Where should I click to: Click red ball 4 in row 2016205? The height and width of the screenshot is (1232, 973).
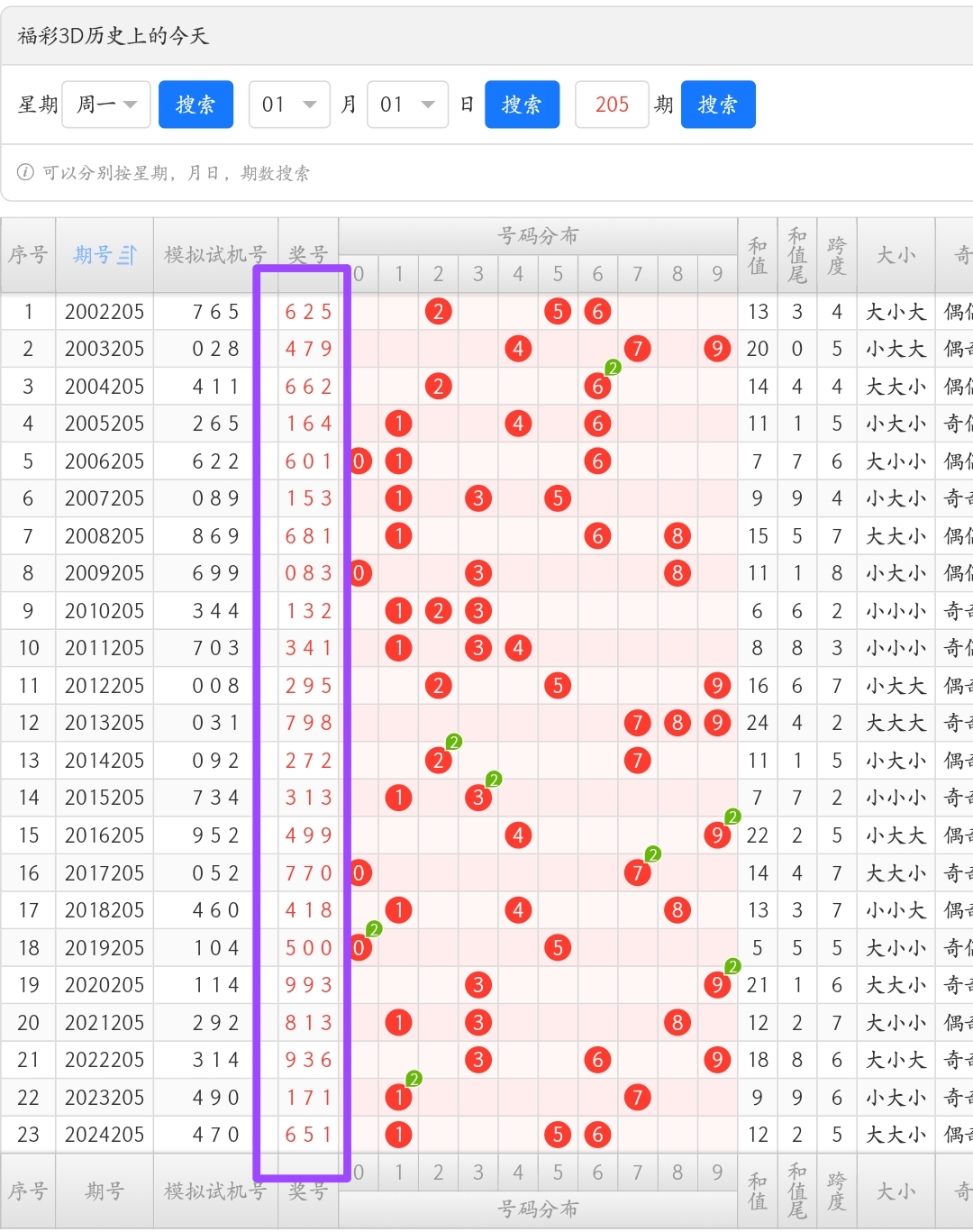click(518, 835)
